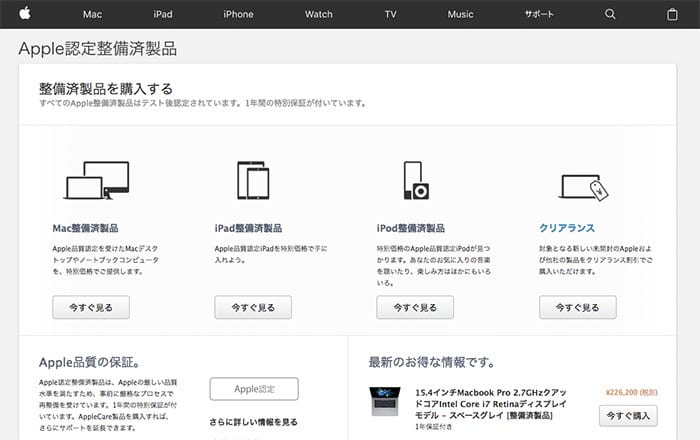Click 今すぐ見る under iPad整備済製品

tap(253, 307)
